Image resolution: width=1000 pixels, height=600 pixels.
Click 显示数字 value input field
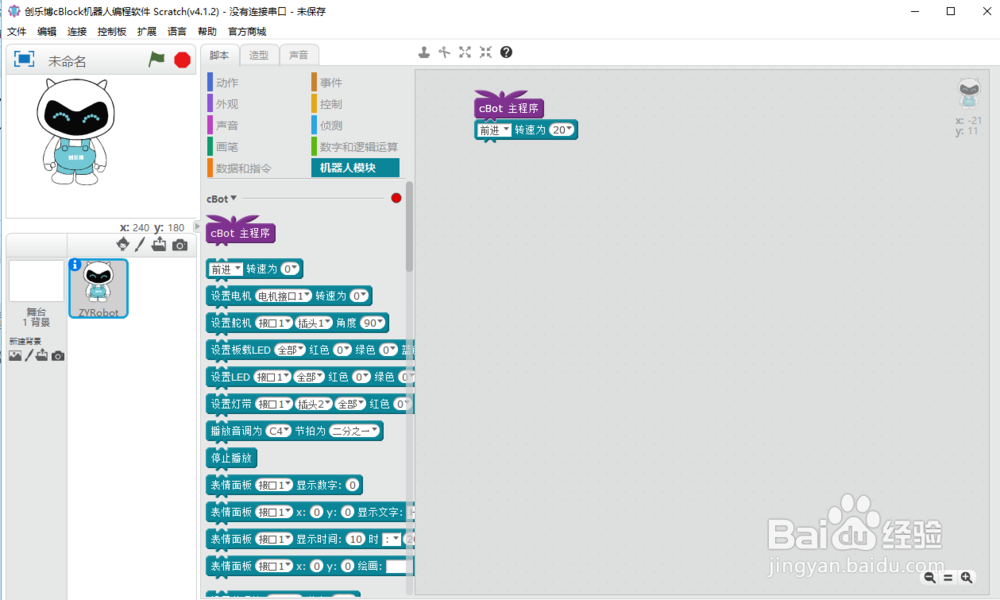pos(352,485)
